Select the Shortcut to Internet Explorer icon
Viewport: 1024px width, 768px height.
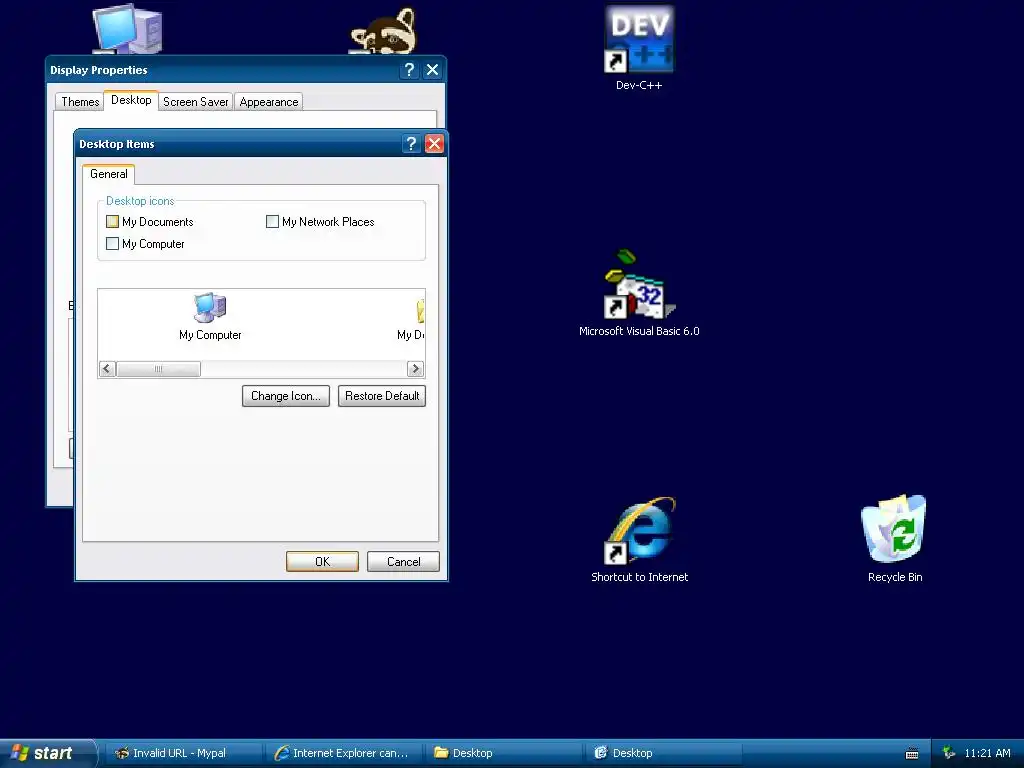coord(639,530)
